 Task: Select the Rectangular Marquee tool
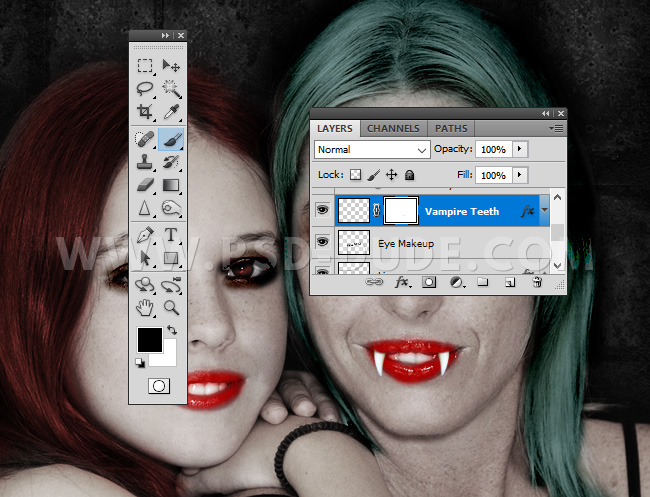tap(145, 65)
